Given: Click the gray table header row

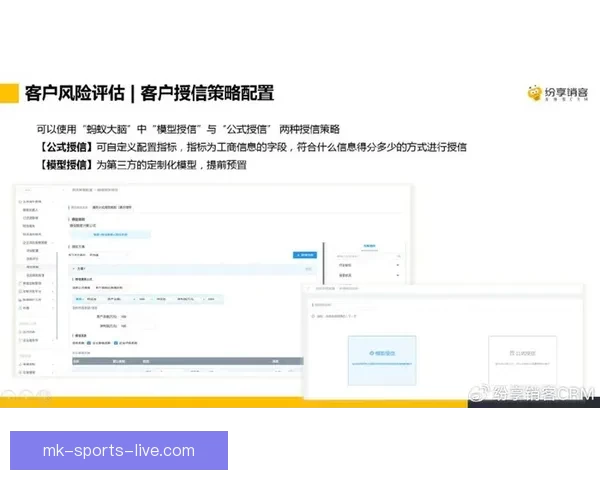Looking at the screenshot, I should click(x=188, y=361).
